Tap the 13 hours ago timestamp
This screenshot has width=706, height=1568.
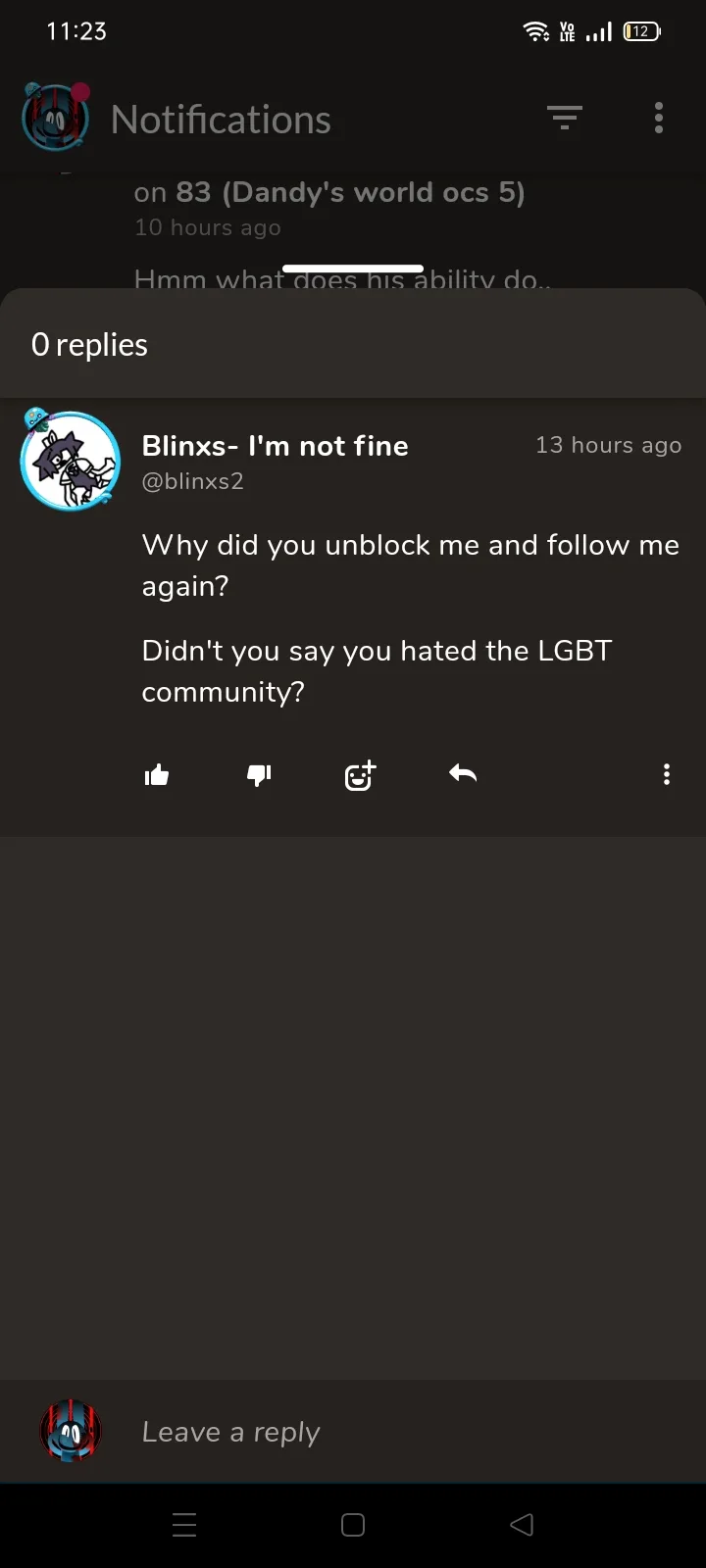click(608, 445)
